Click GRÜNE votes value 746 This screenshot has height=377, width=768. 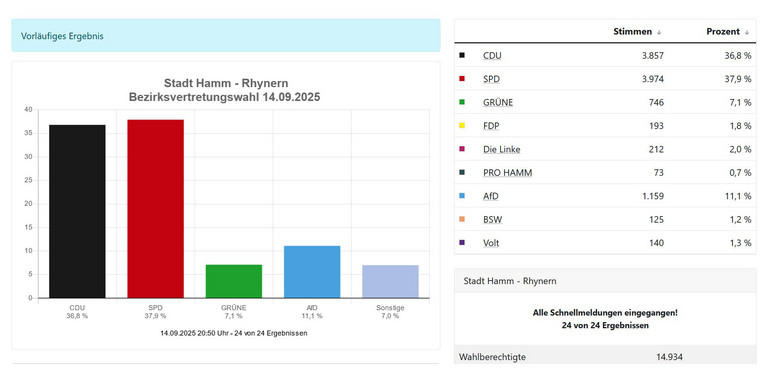coord(656,103)
